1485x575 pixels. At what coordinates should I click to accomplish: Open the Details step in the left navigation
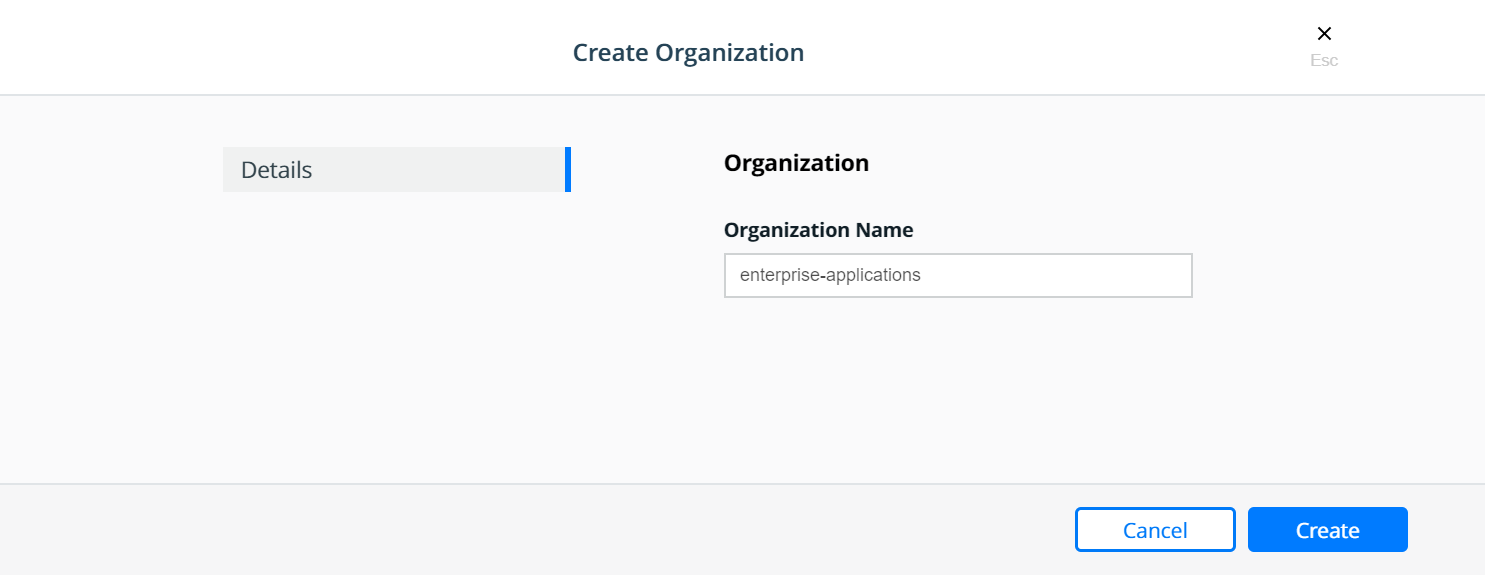pos(397,169)
